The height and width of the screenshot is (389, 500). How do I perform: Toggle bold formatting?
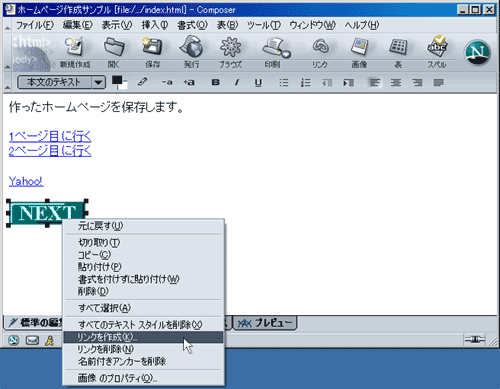coord(216,82)
